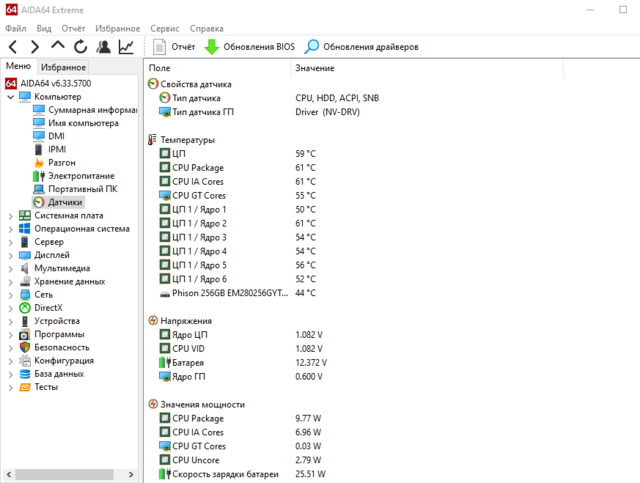Screen dimensions: 640x483
Task: Refresh the sensor readings
Action: pos(80,47)
